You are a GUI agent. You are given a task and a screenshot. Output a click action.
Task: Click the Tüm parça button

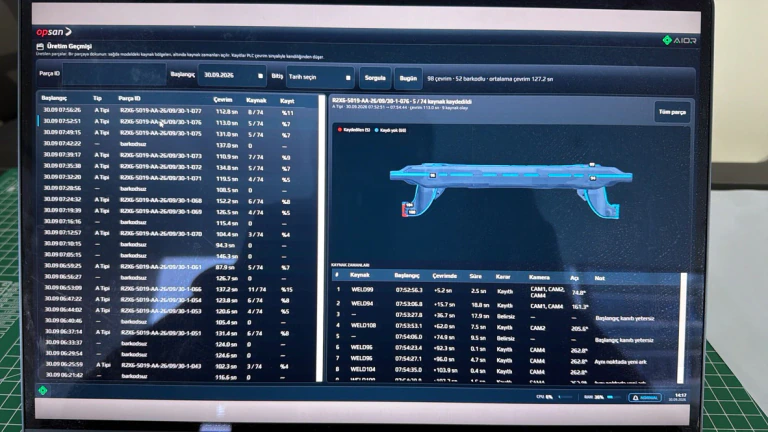[x=672, y=112]
